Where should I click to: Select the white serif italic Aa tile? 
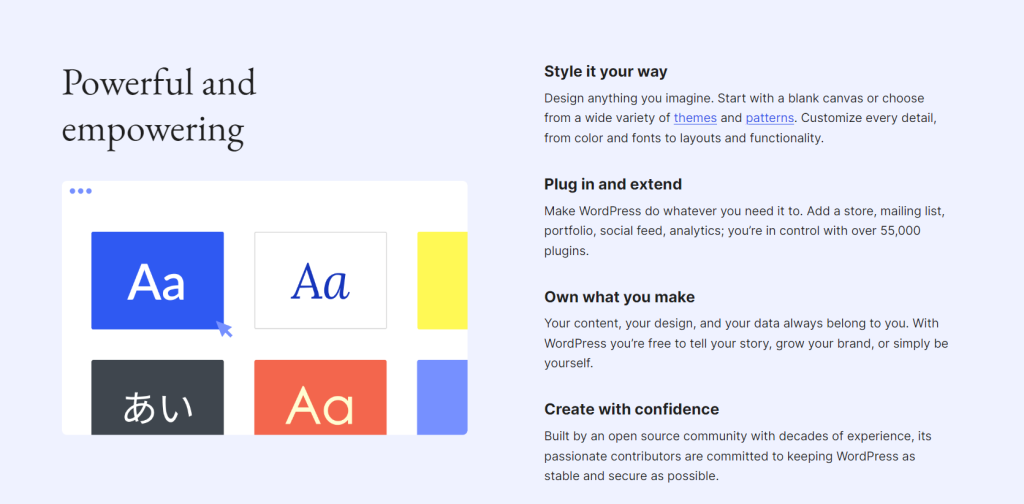coord(320,280)
